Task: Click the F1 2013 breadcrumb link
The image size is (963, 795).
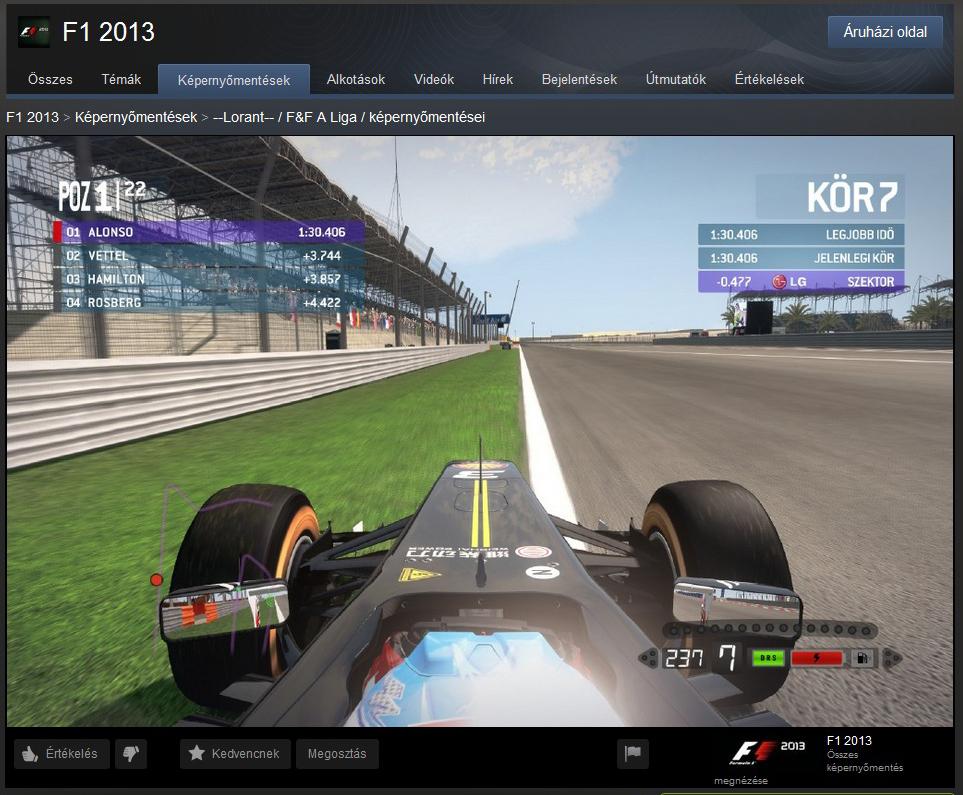Action: pyautogui.click(x=33, y=117)
